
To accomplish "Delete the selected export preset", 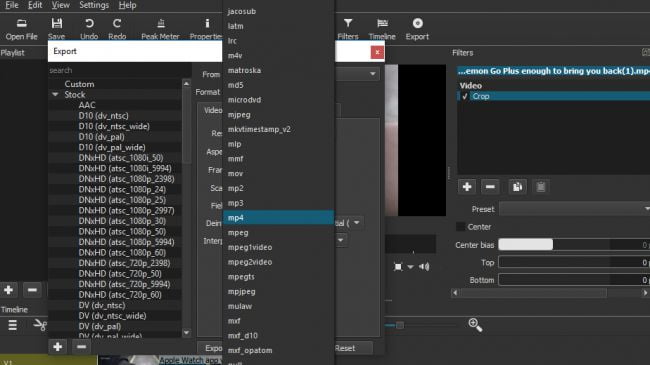I will click(81, 347).
